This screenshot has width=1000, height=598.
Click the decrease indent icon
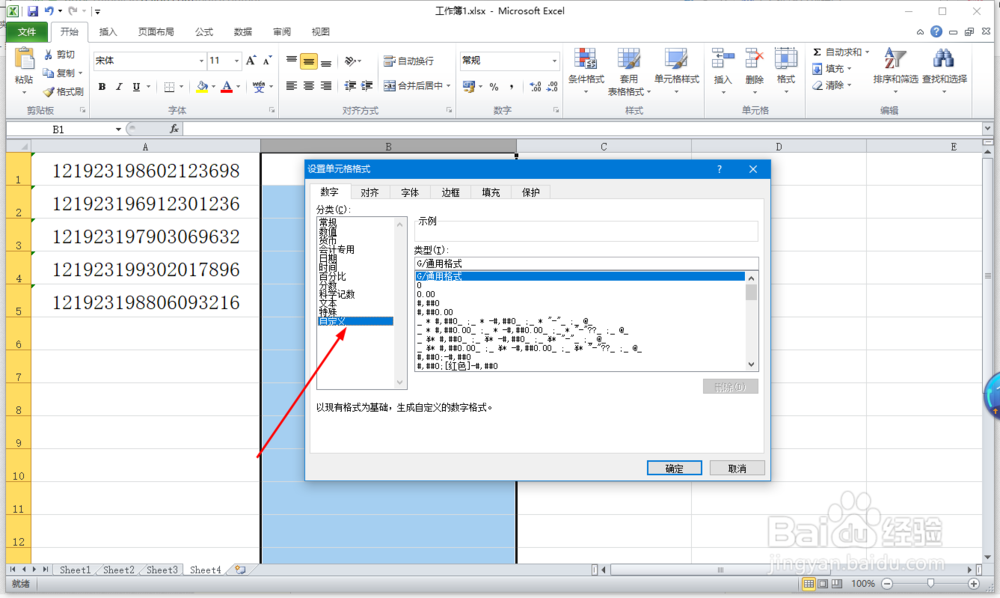pos(350,86)
